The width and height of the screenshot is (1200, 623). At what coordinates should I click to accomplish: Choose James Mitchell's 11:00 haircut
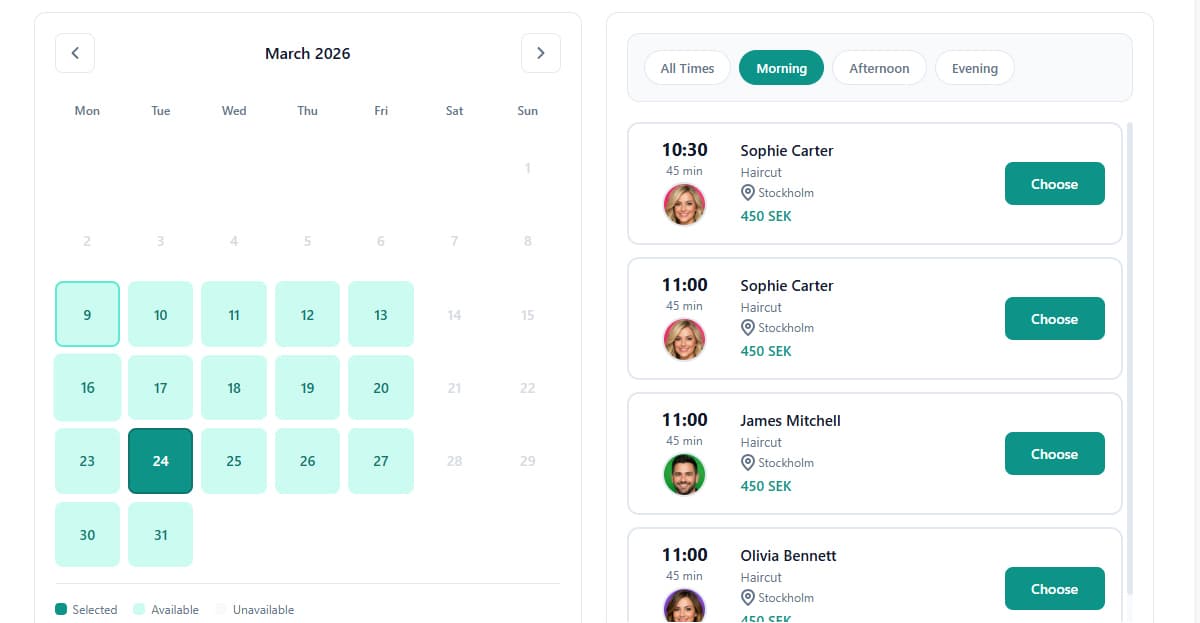coord(1054,454)
